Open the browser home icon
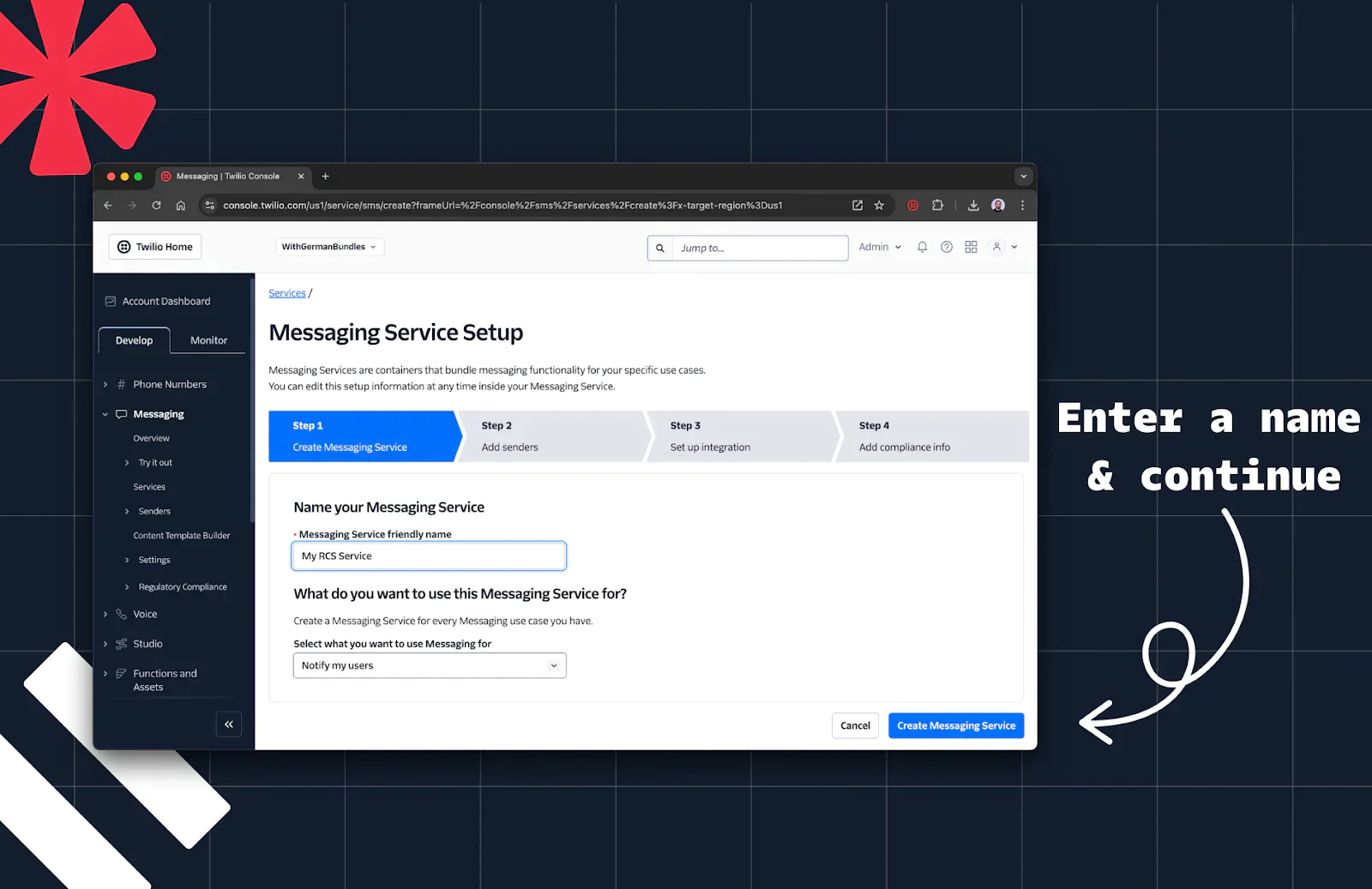The height and width of the screenshot is (889, 1372). (x=180, y=206)
